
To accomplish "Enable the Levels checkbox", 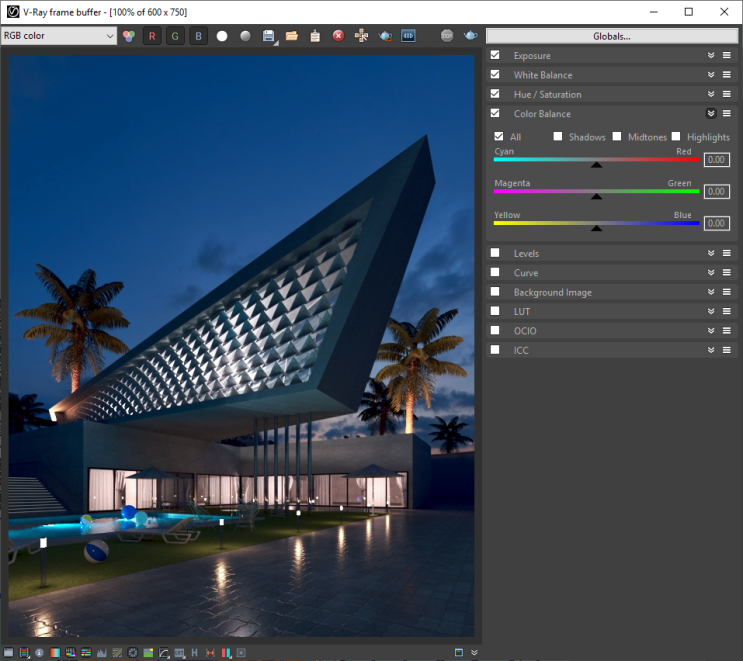I will tap(495, 253).
